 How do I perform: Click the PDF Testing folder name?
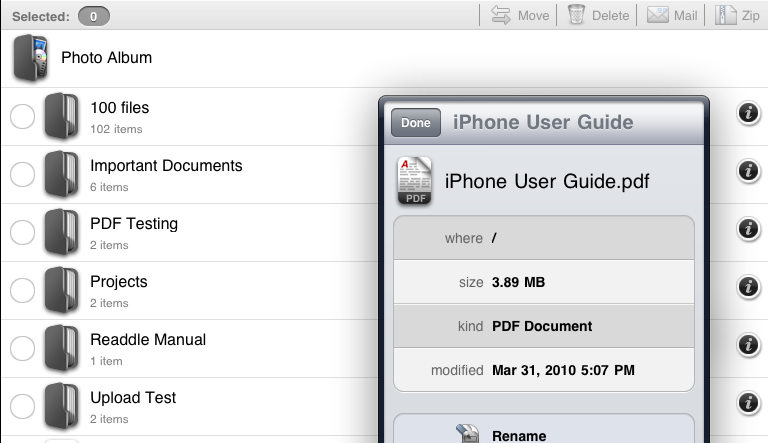[134, 224]
